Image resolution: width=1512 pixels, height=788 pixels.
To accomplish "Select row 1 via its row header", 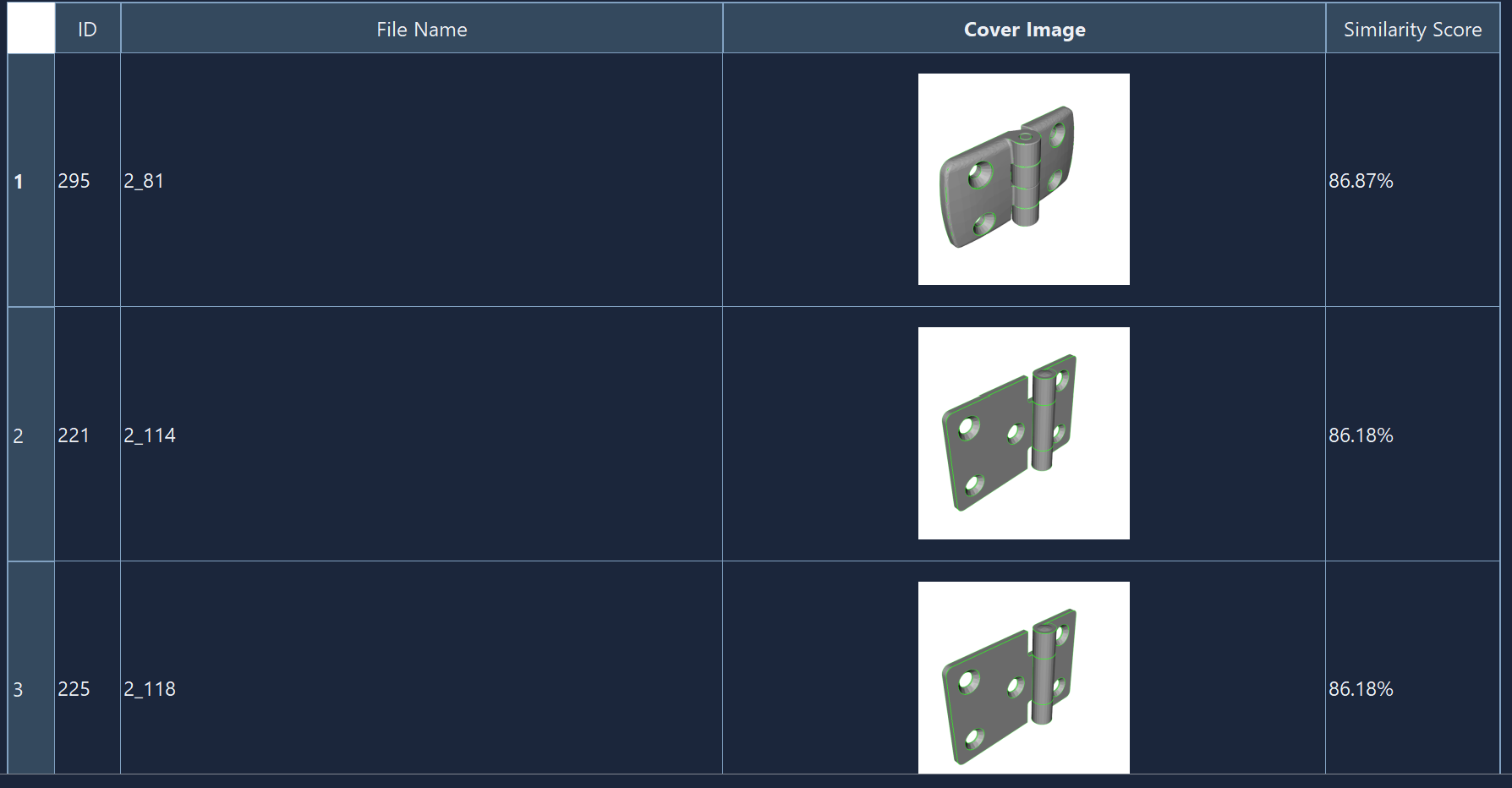I will (30, 181).
